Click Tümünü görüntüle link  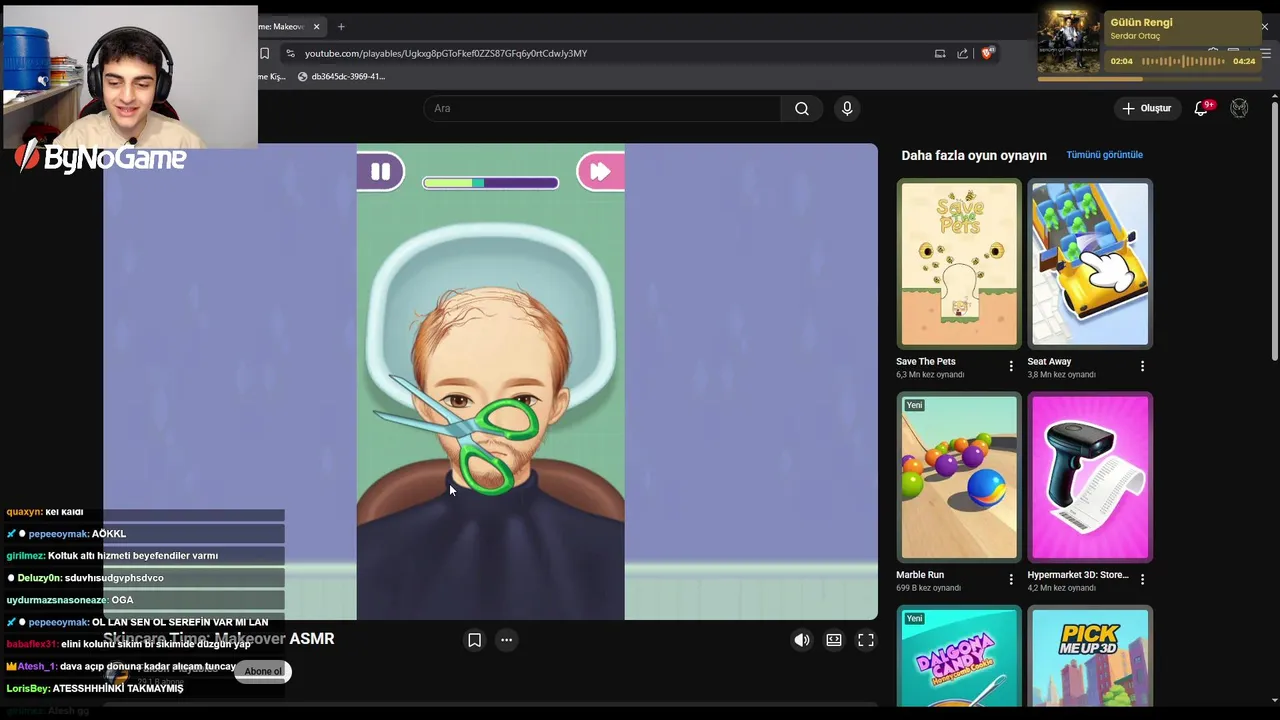pyautogui.click(x=1104, y=155)
